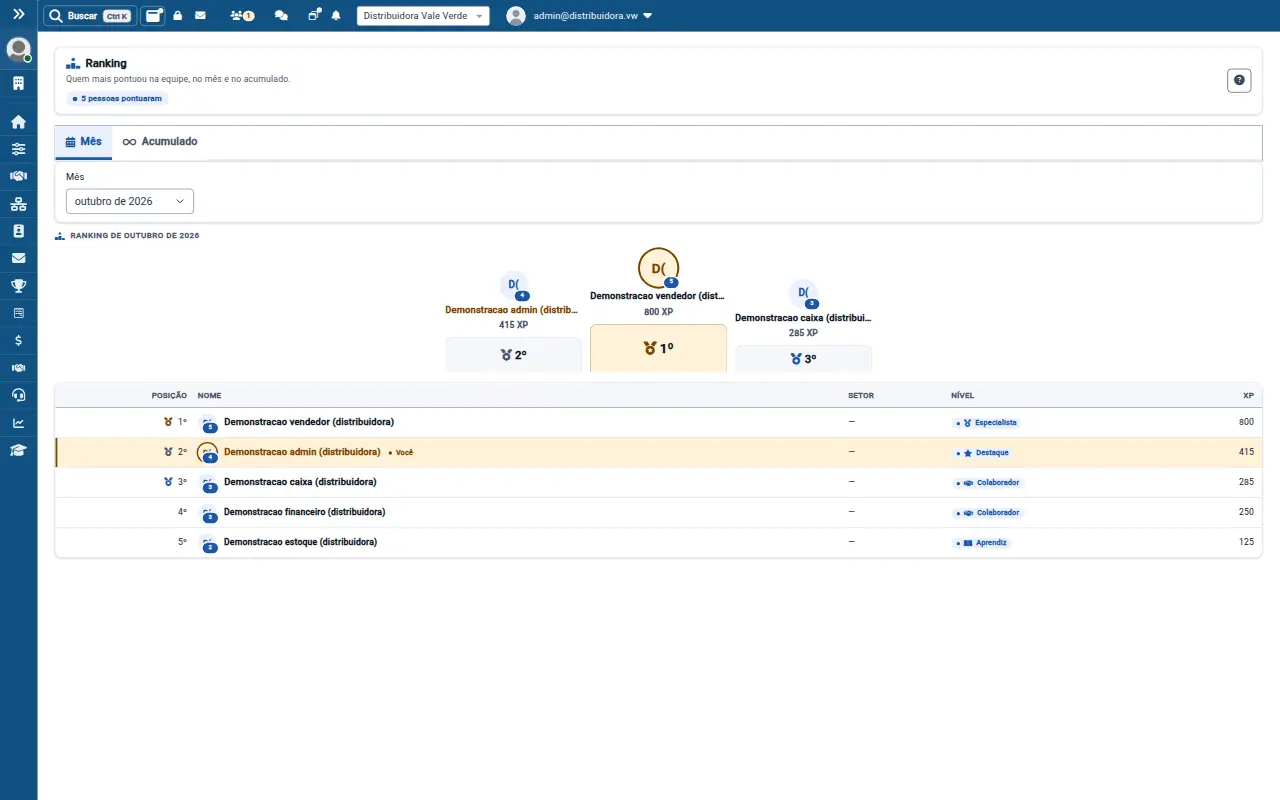Open the home icon in sidebar

(x=18, y=122)
